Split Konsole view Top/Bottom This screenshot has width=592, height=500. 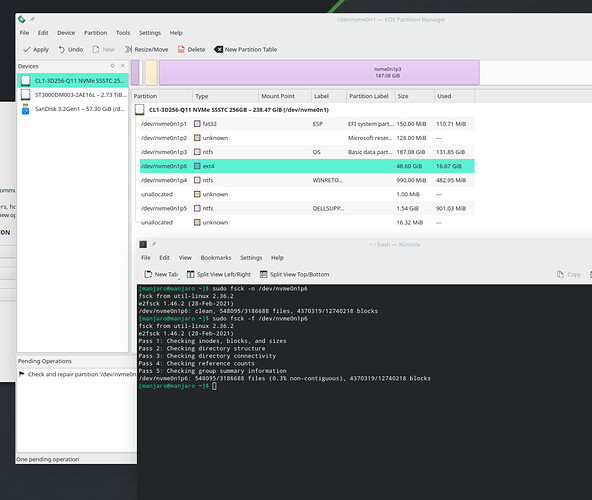295,275
